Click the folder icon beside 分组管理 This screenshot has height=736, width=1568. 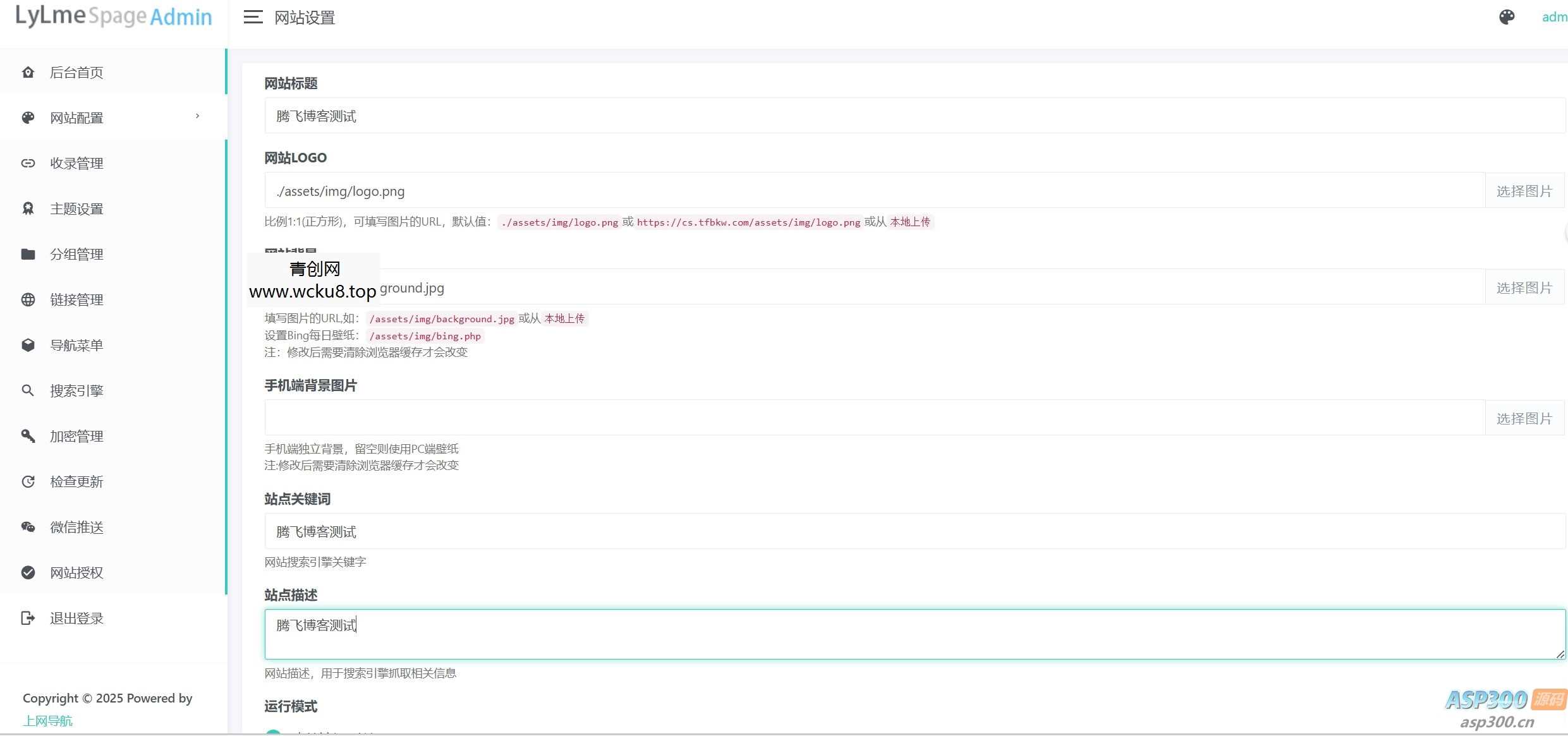click(x=28, y=255)
